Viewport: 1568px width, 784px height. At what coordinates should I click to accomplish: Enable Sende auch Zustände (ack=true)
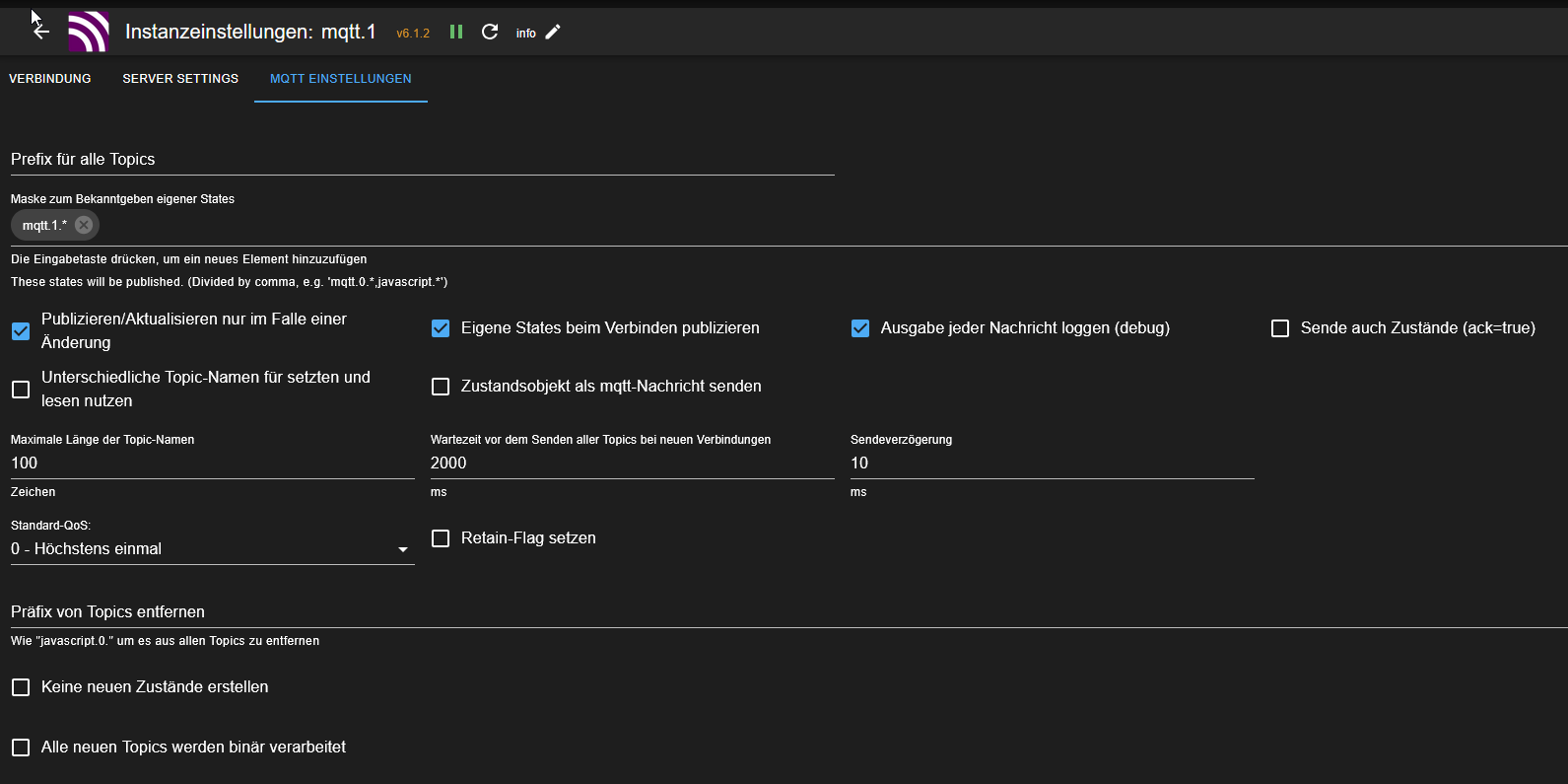[x=1280, y=328]
